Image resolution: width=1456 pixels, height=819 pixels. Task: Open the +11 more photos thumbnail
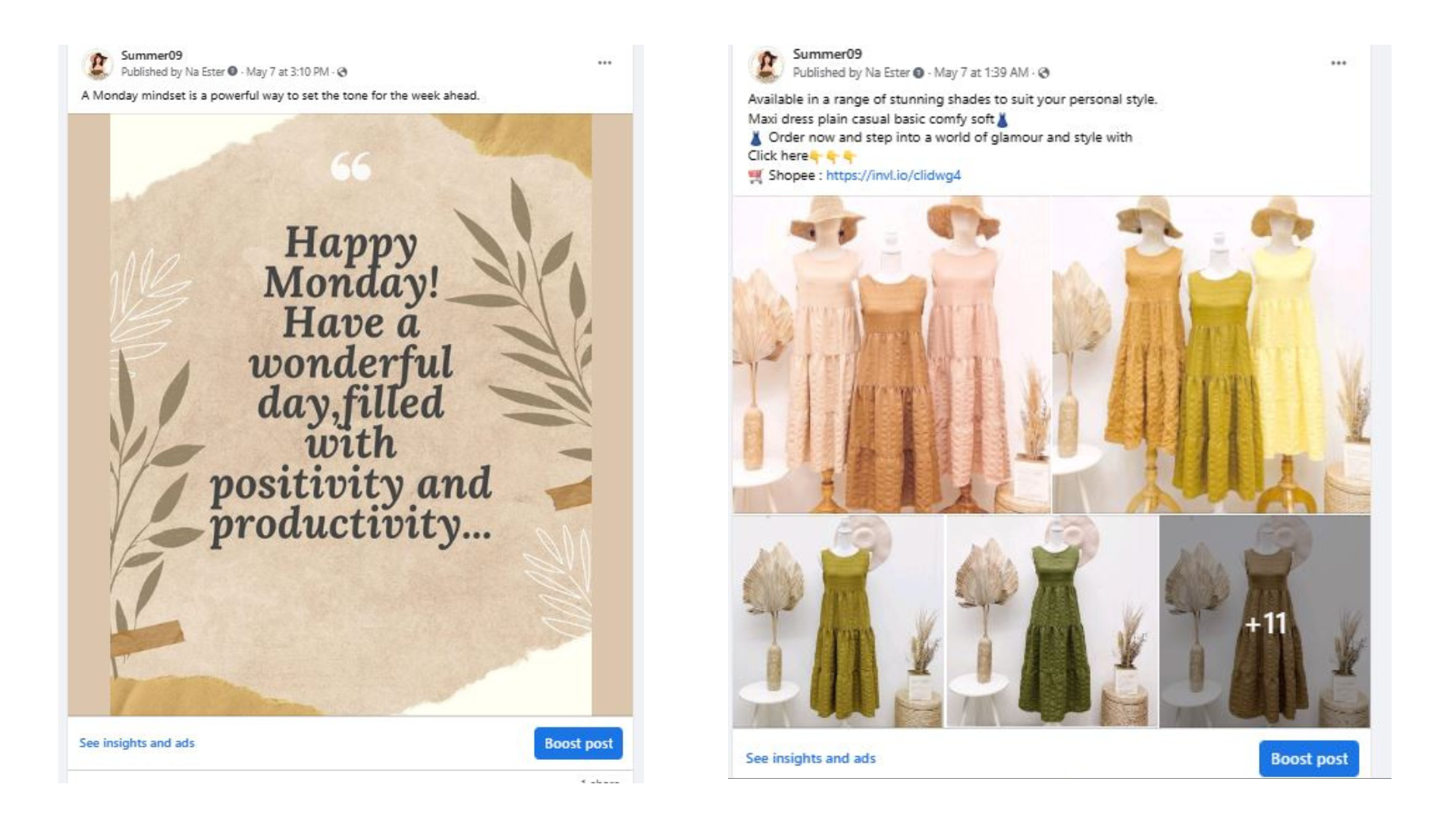tap(1265, 622)
